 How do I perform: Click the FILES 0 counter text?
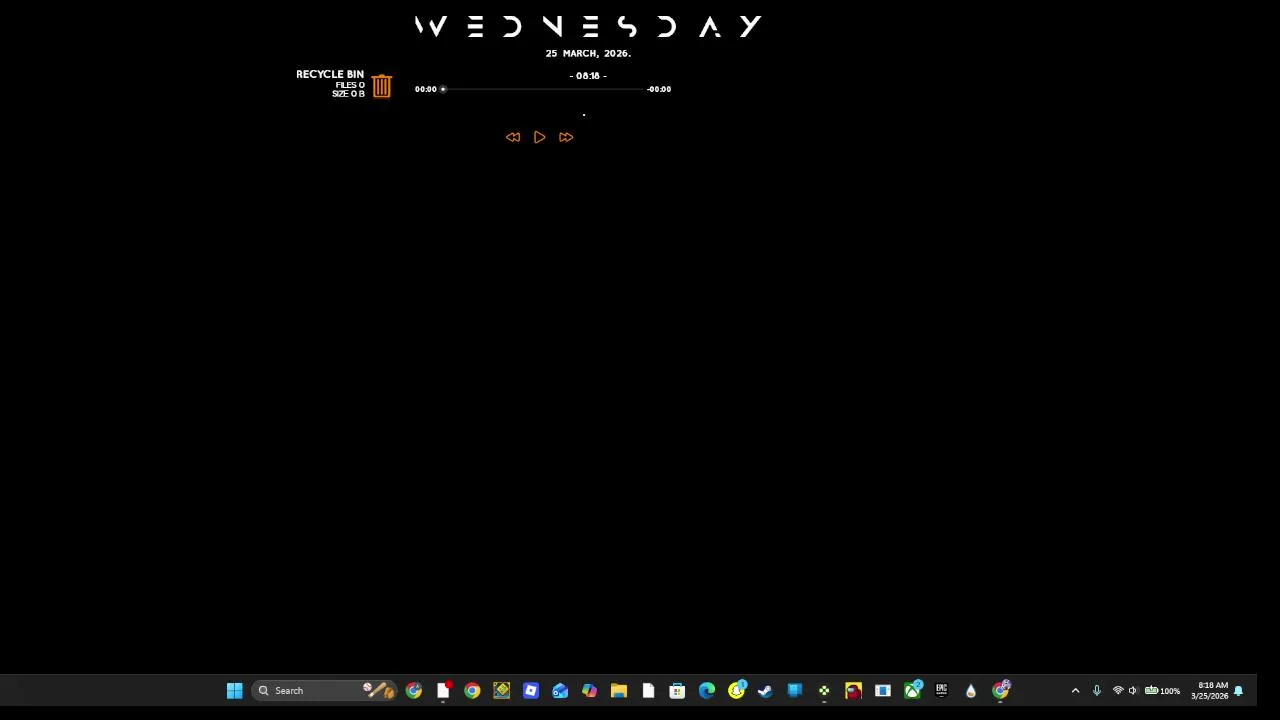(350, 85)
